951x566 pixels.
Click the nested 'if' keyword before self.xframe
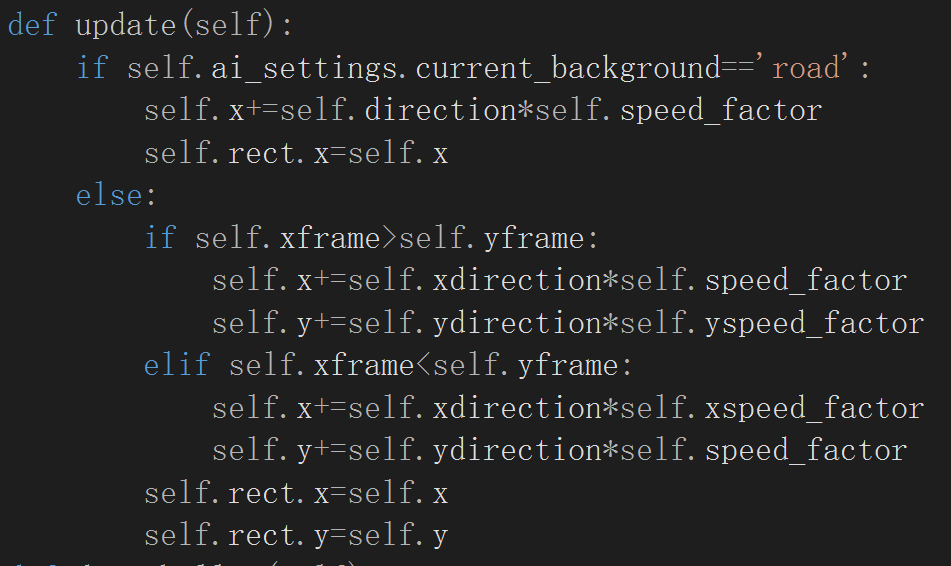click(x=160, y=238)
